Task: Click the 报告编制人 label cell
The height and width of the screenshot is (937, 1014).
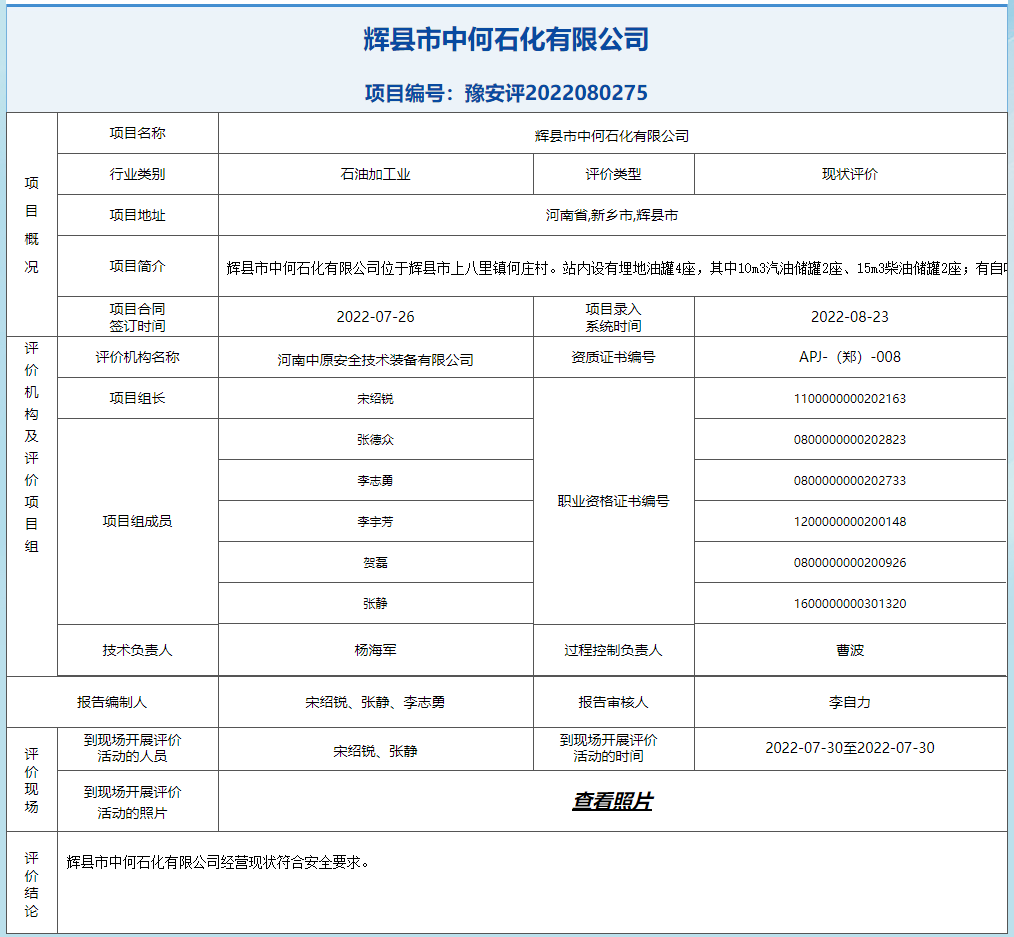Action: coord(112,702)
